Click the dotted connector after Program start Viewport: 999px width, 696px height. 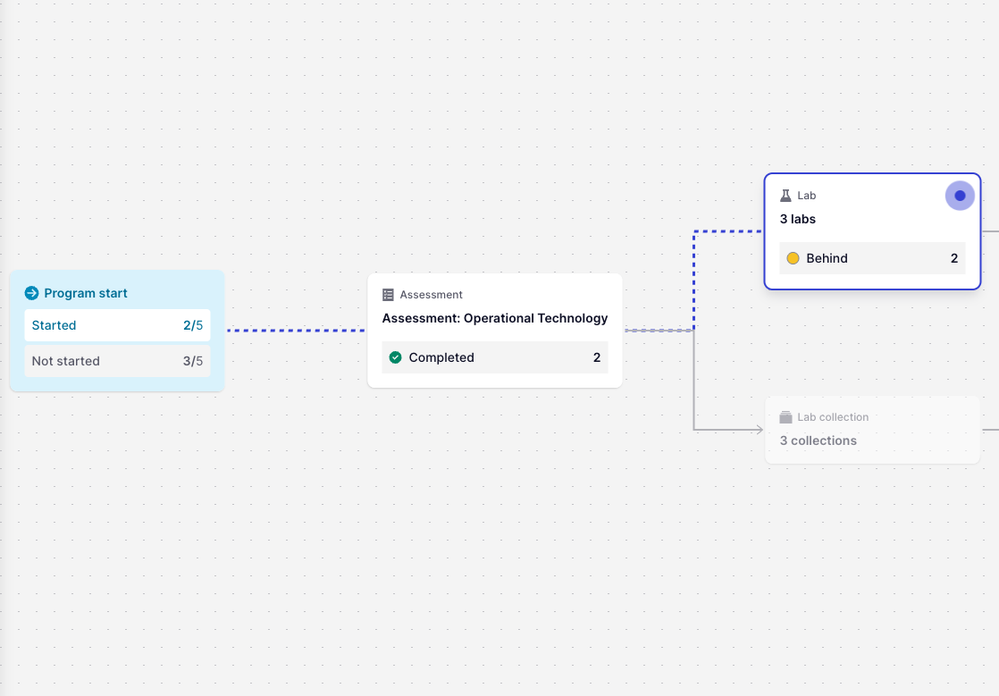[295, 330]
